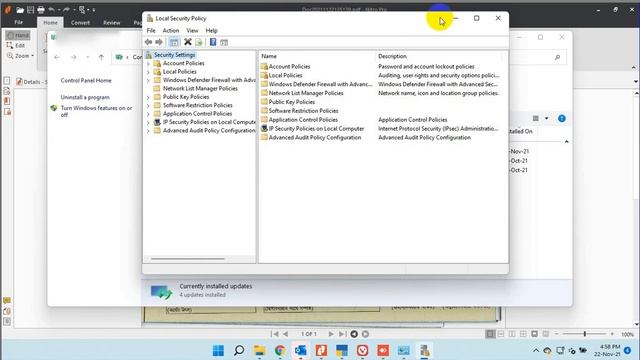Open Outlook from the taskbar

pos(301,350)
